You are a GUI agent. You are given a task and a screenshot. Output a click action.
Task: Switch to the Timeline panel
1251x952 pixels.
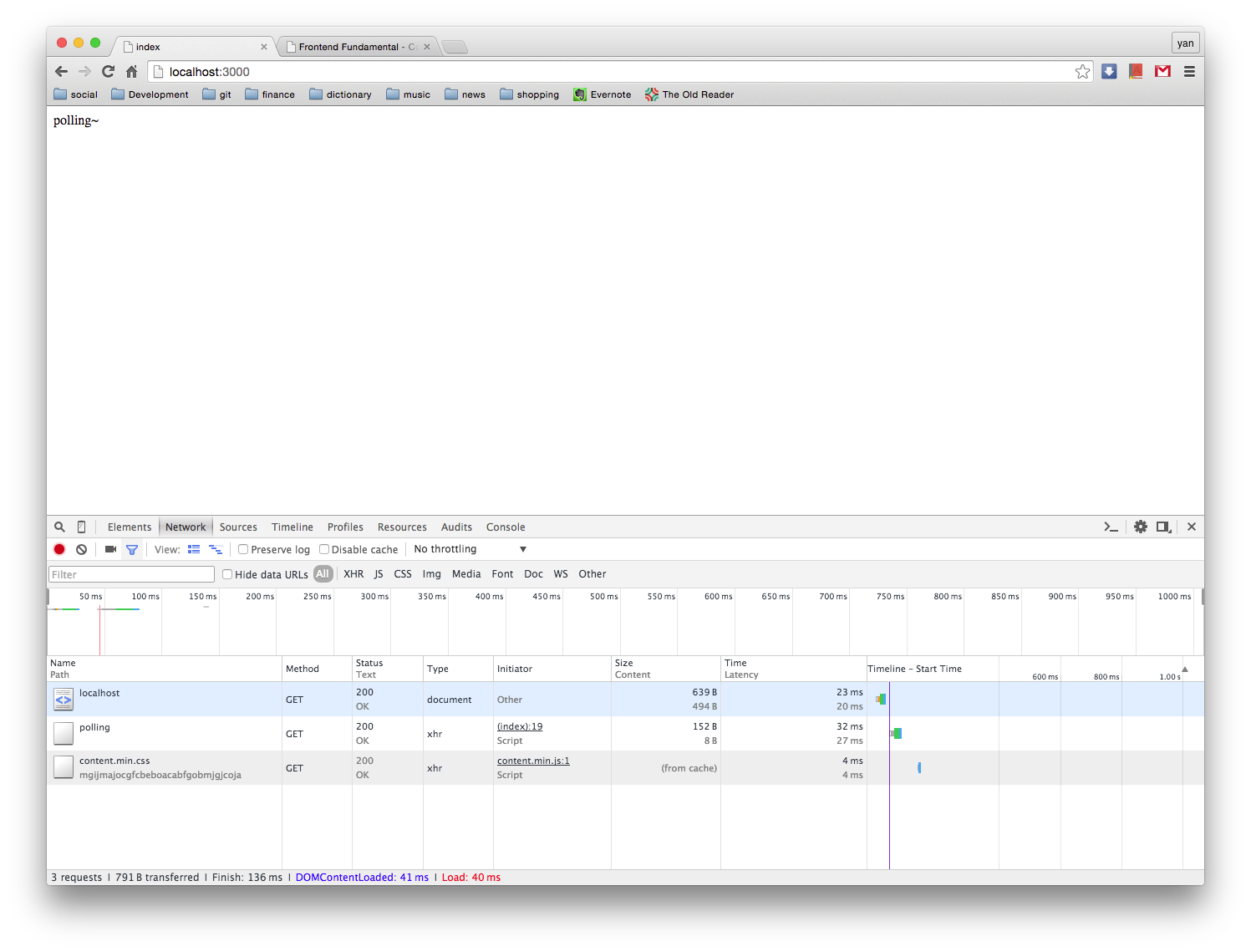[292, 527]
